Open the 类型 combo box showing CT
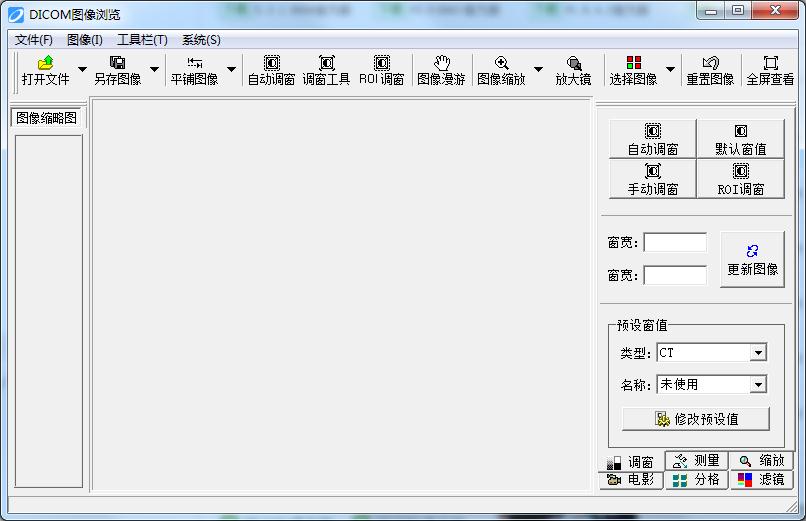 point(711,352)
